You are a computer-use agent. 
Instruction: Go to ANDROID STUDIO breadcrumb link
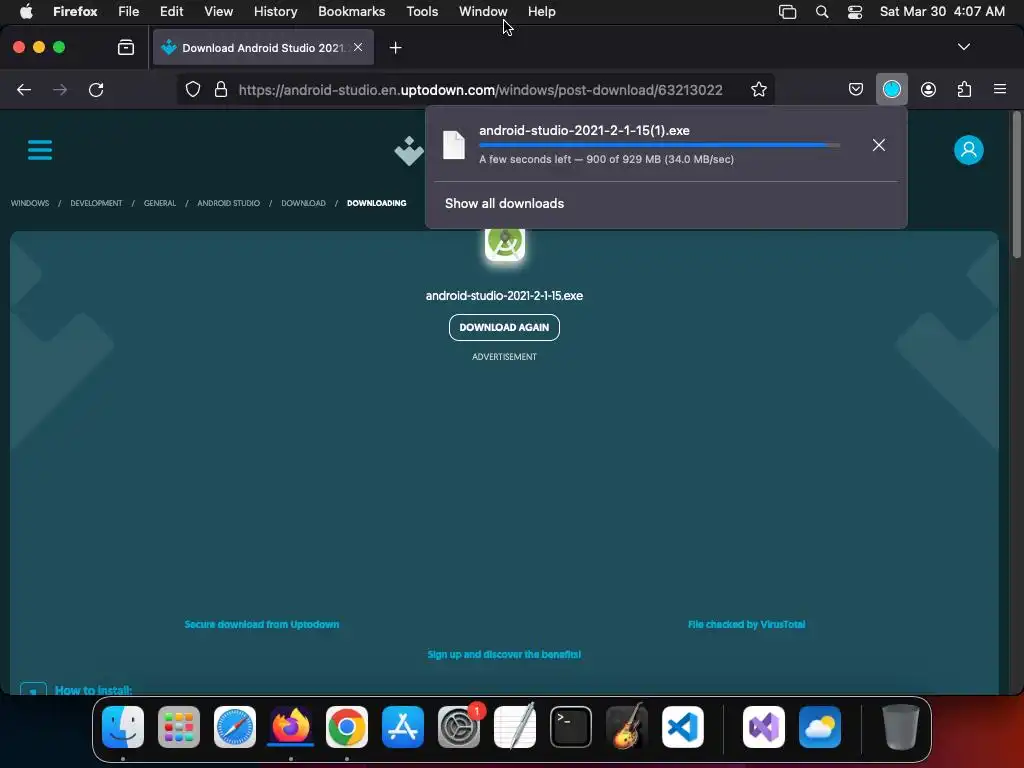coord(229,203)
